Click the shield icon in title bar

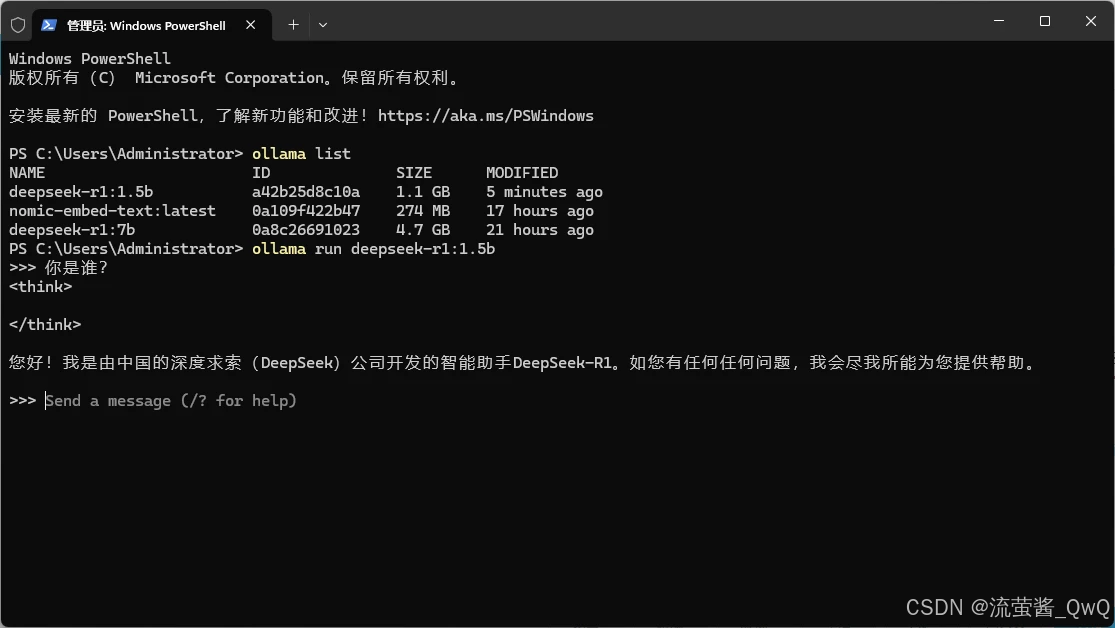point(18,25)
